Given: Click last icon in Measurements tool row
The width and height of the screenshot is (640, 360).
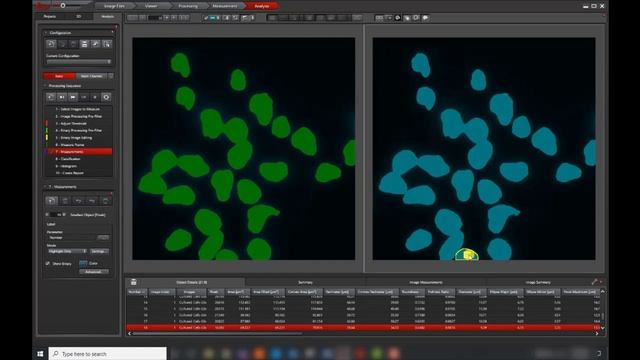Looking at the screenshot, I should pyautogui.click(x=105, y=200).
